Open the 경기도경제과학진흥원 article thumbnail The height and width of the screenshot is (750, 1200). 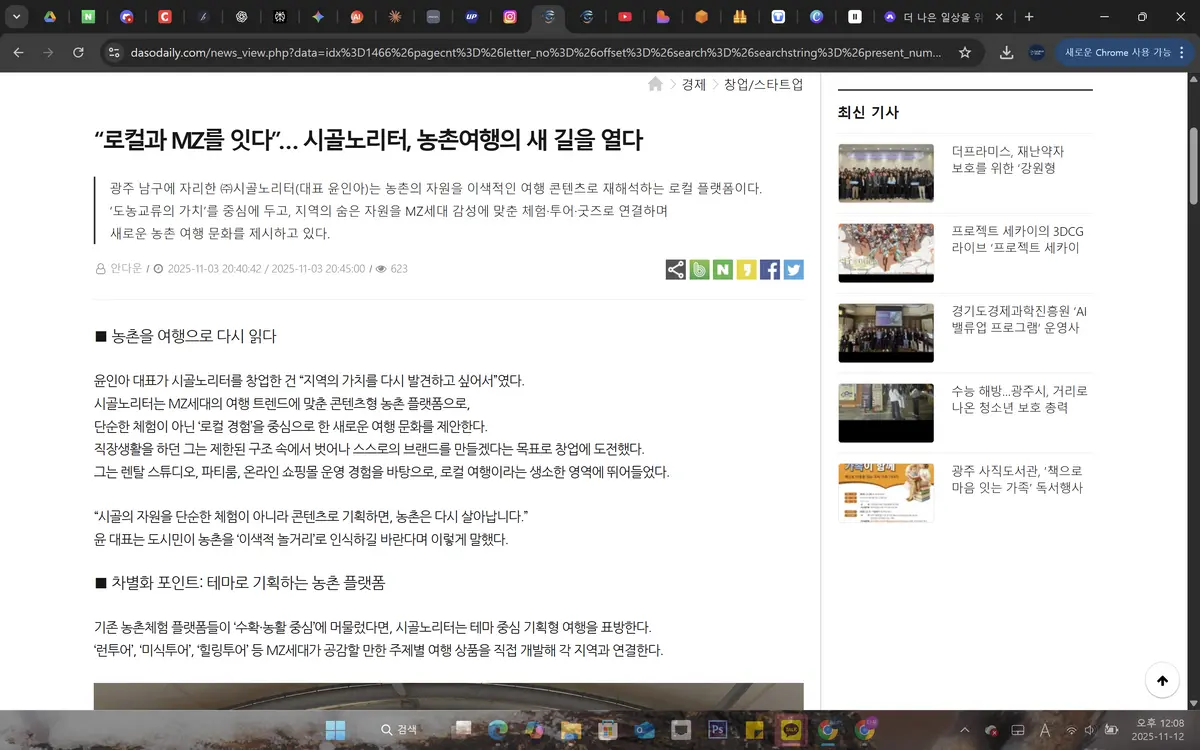[x=885, y=333]
